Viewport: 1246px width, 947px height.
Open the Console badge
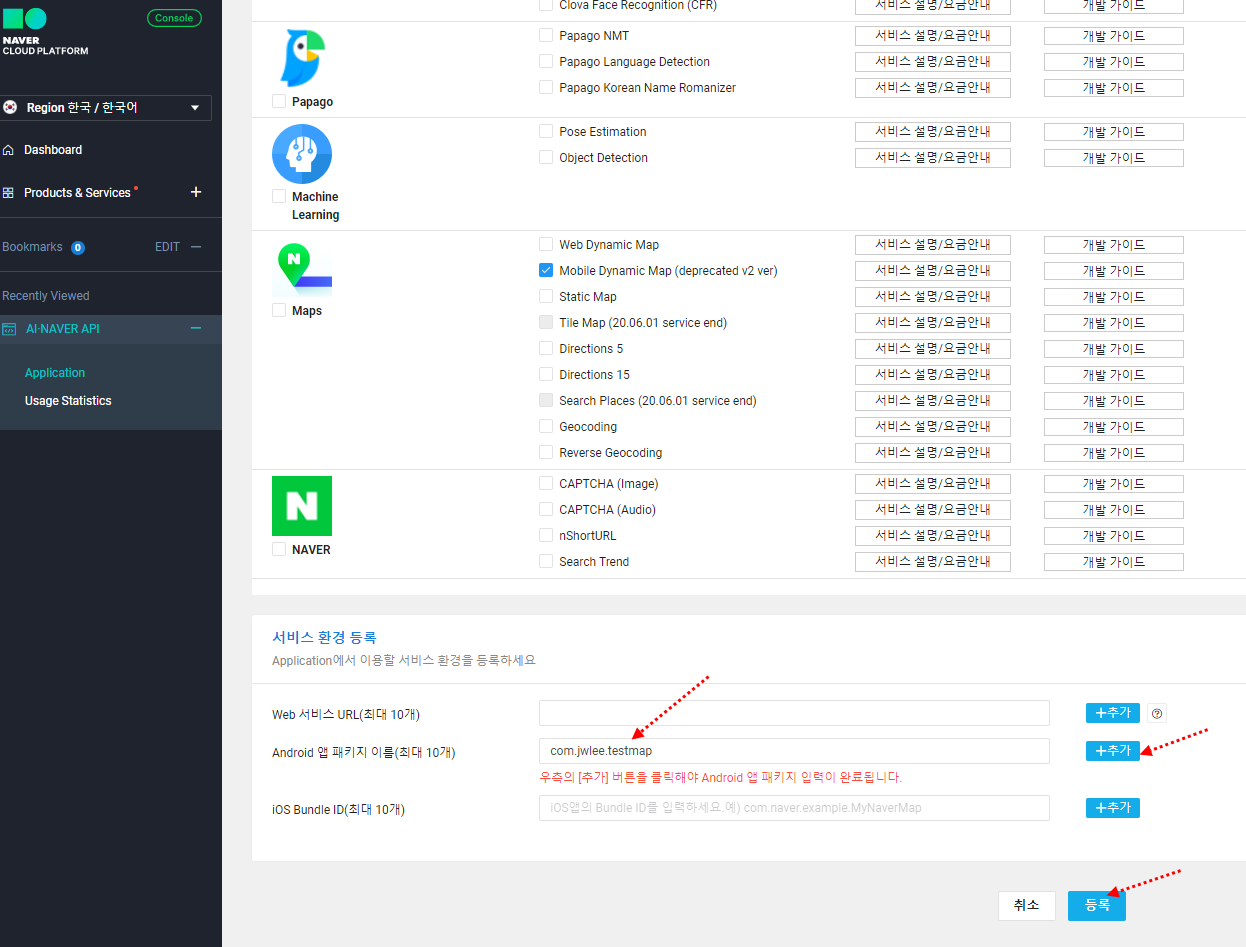pos(174,18)
